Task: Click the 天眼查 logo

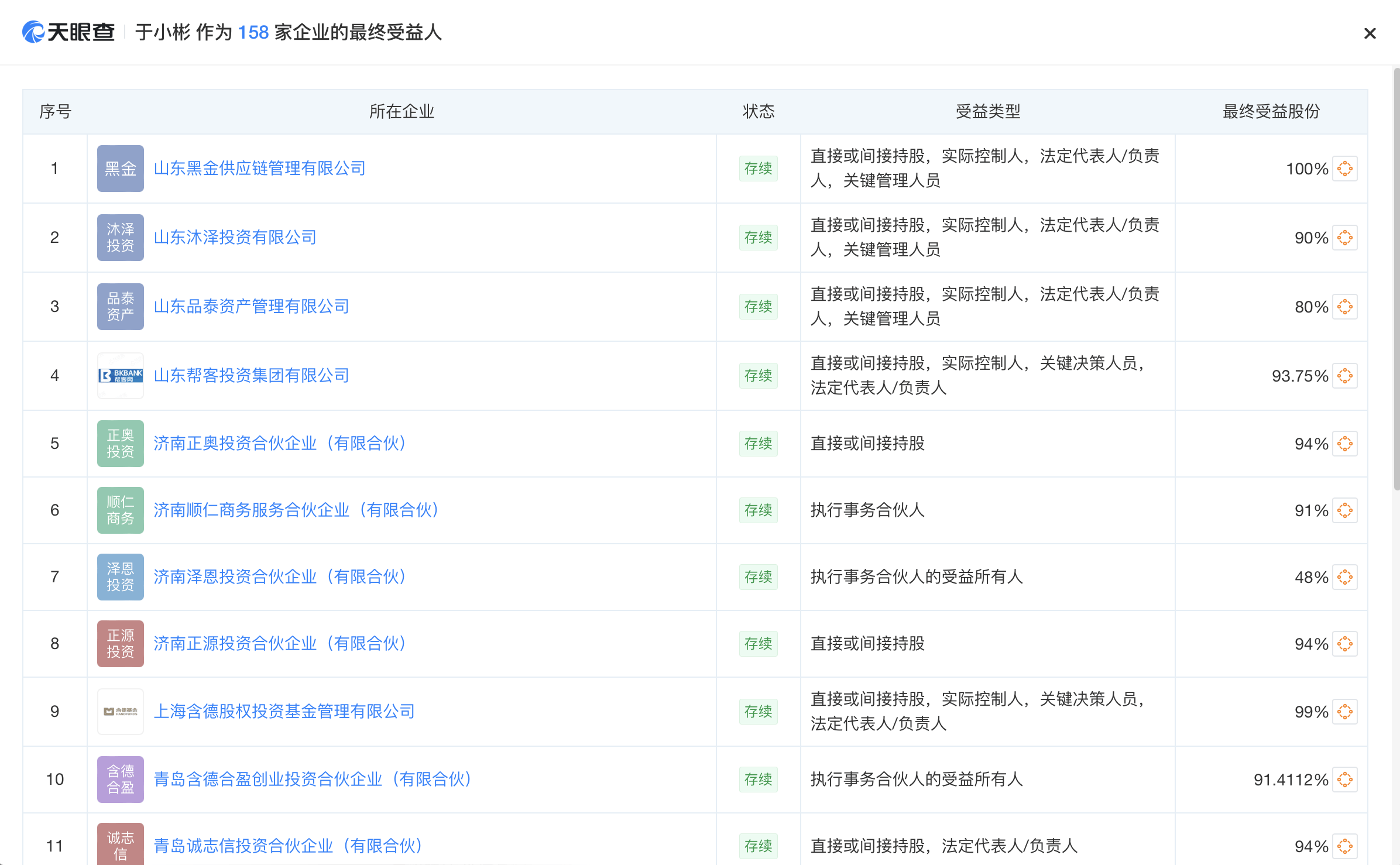Action: click(68, 32)
